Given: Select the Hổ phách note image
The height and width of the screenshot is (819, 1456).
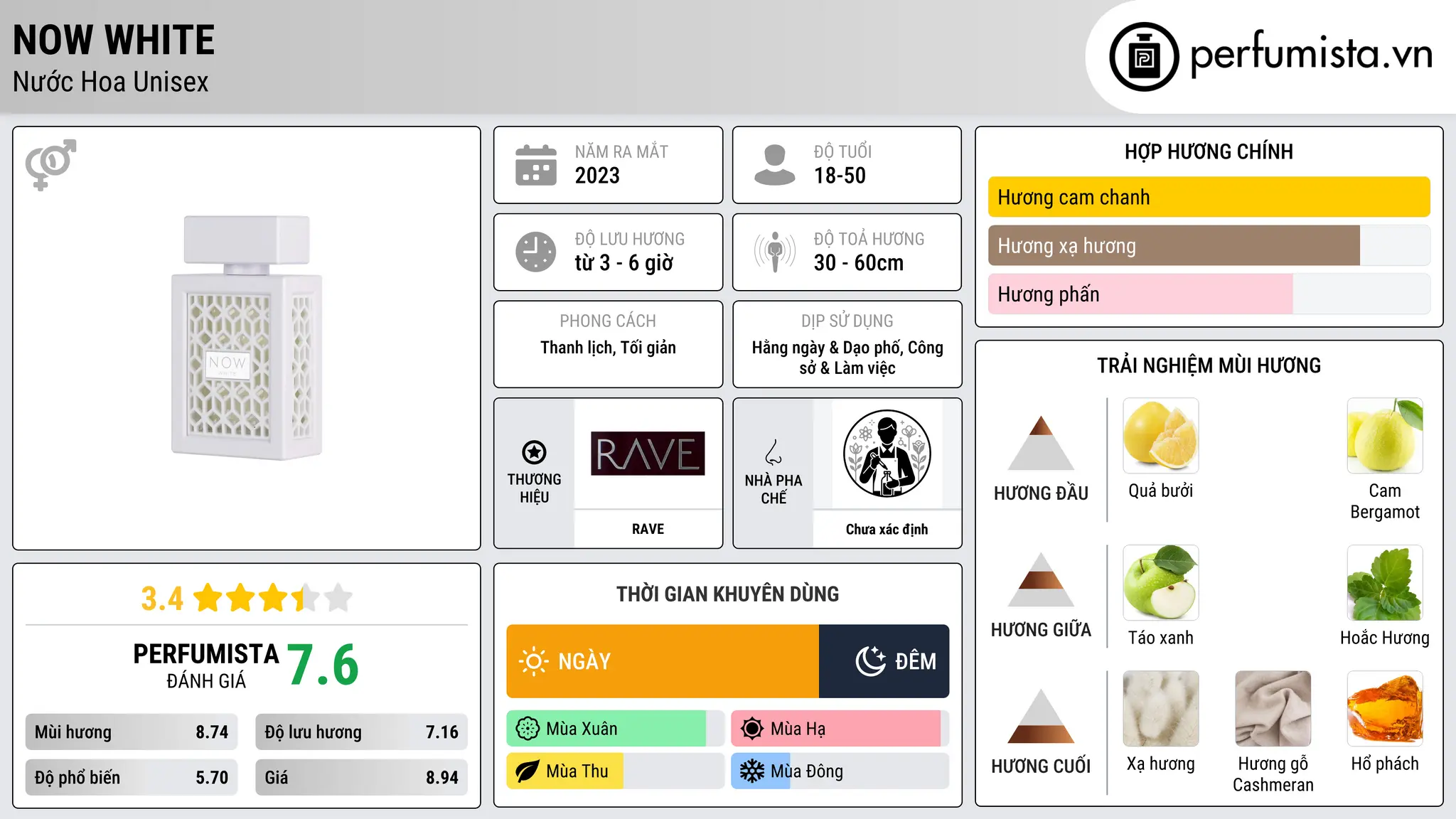Looking at the screenshot, I should 1385,709.
